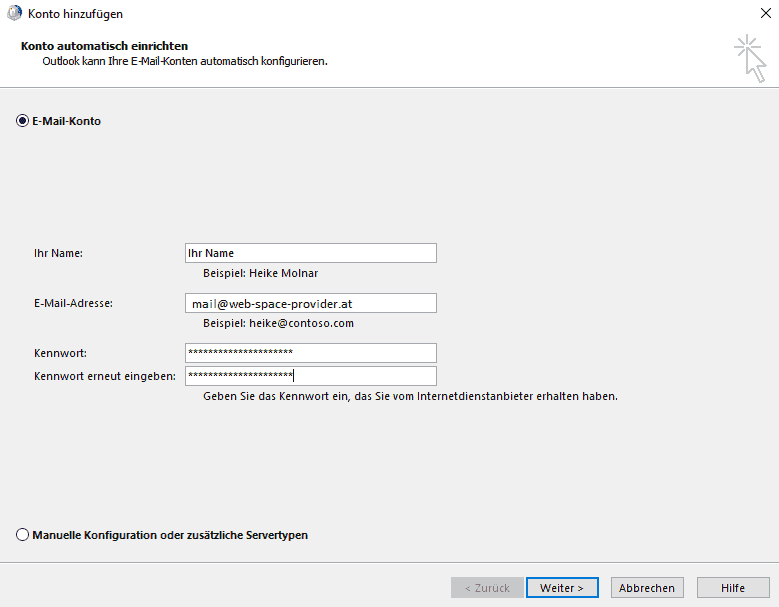The image size is (779, 607).
Task: Choose Manuelle Konfiguration oder zusätzliche Servertypen
Action: (x=23, y=535)
